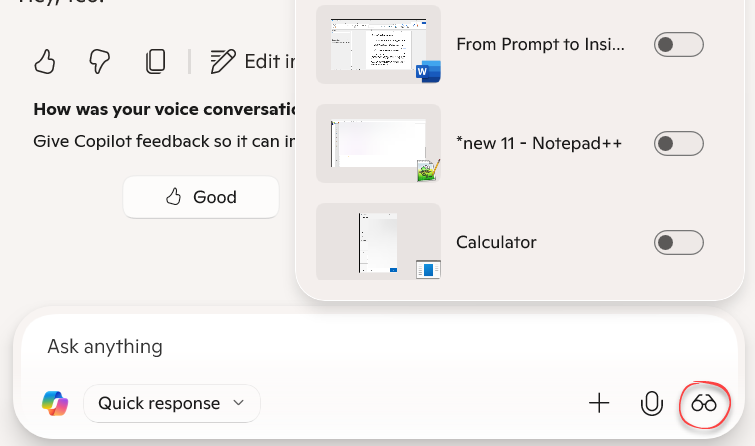Image resolution: width=755 pixels, height=446 pixels.
Task: Click the plus icon to add attachment
Action: click(x=599, y=403)
